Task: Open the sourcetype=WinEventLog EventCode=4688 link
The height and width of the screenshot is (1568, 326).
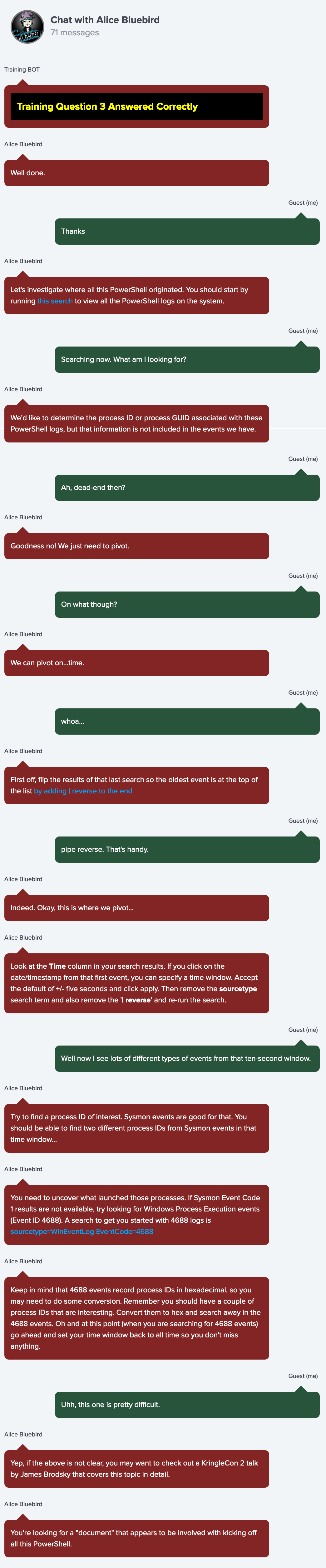Action: [81, 1231]
